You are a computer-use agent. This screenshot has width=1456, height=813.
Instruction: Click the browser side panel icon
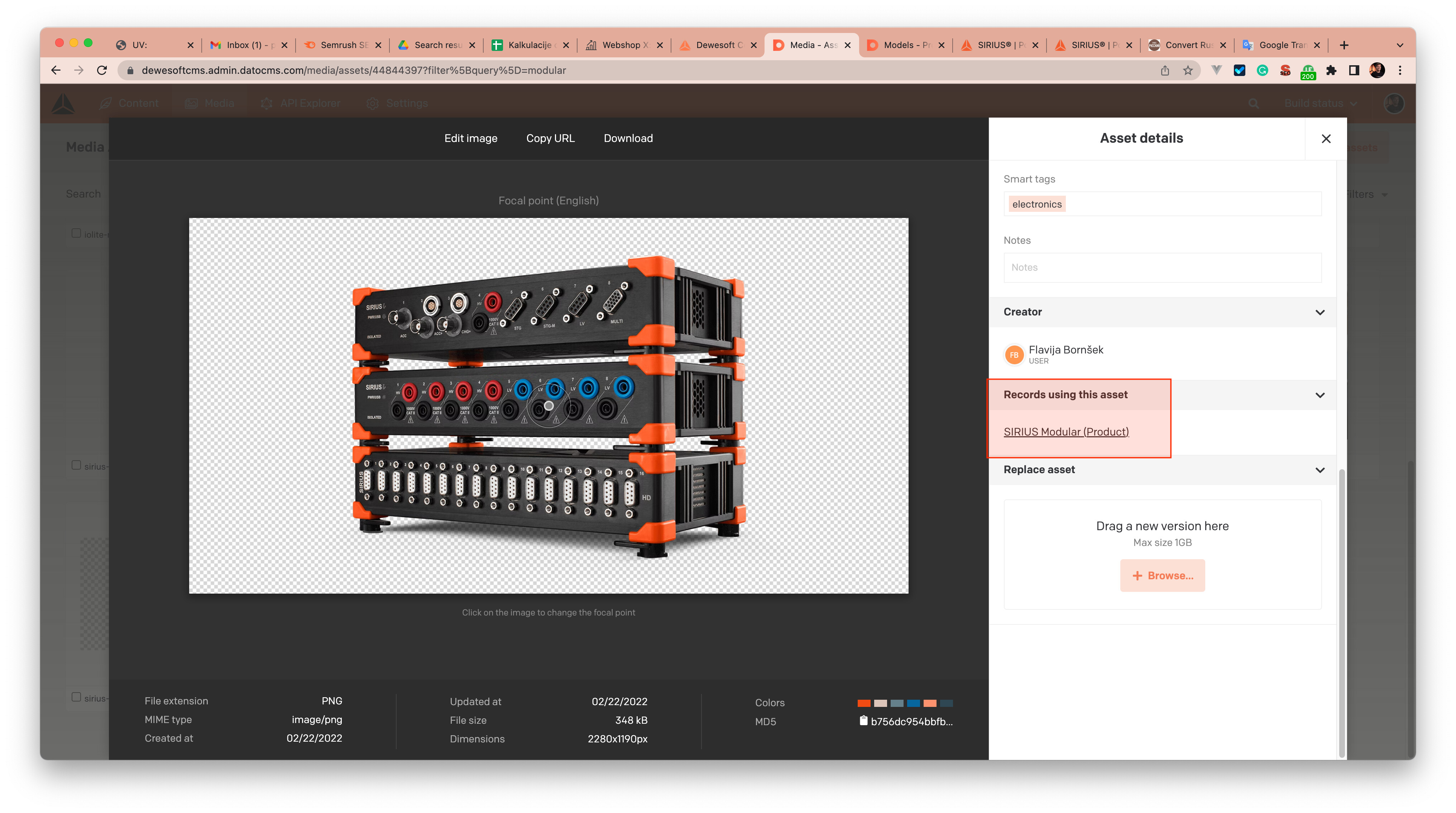[1354, 70]
